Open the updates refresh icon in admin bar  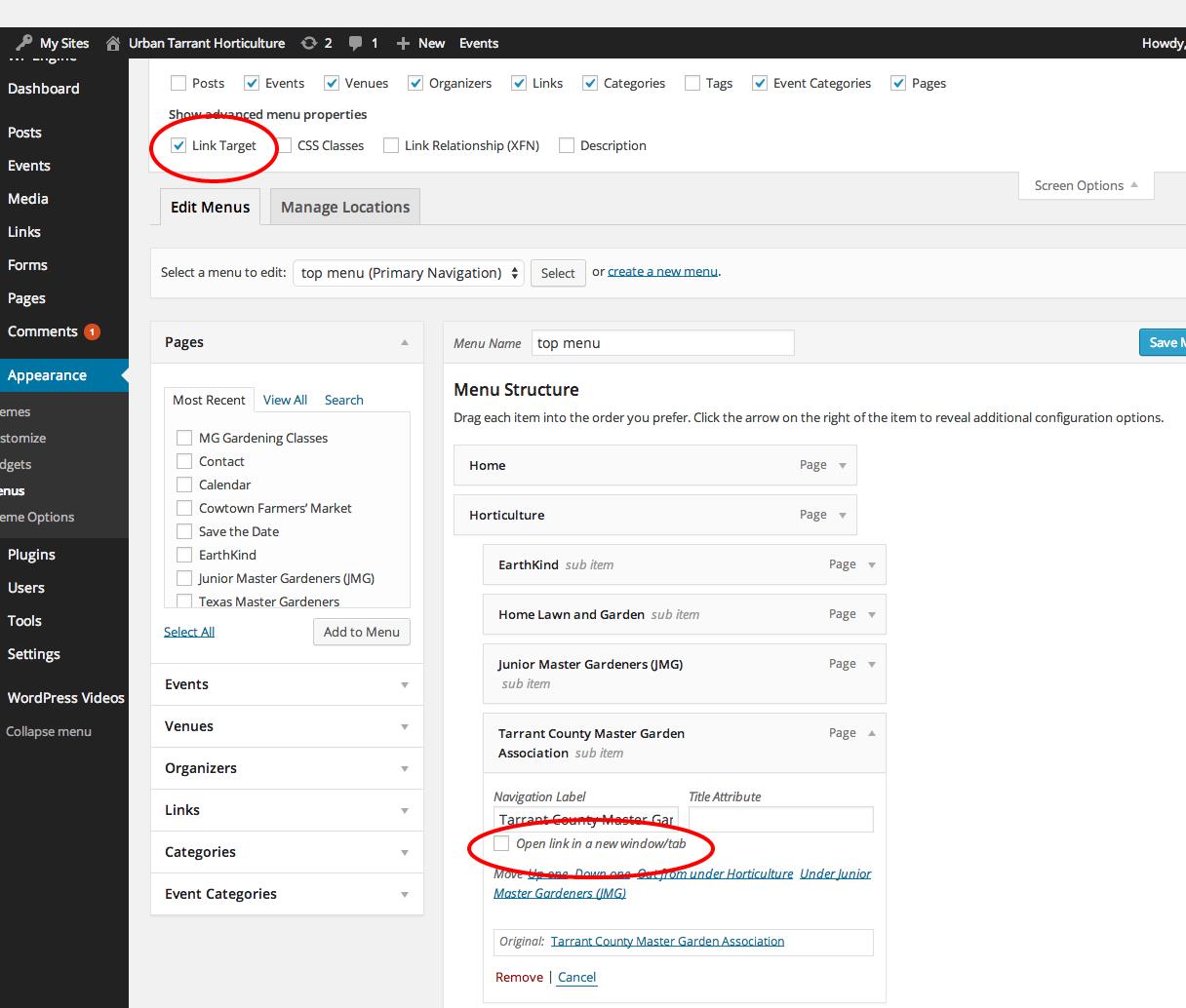click(309, 43)
